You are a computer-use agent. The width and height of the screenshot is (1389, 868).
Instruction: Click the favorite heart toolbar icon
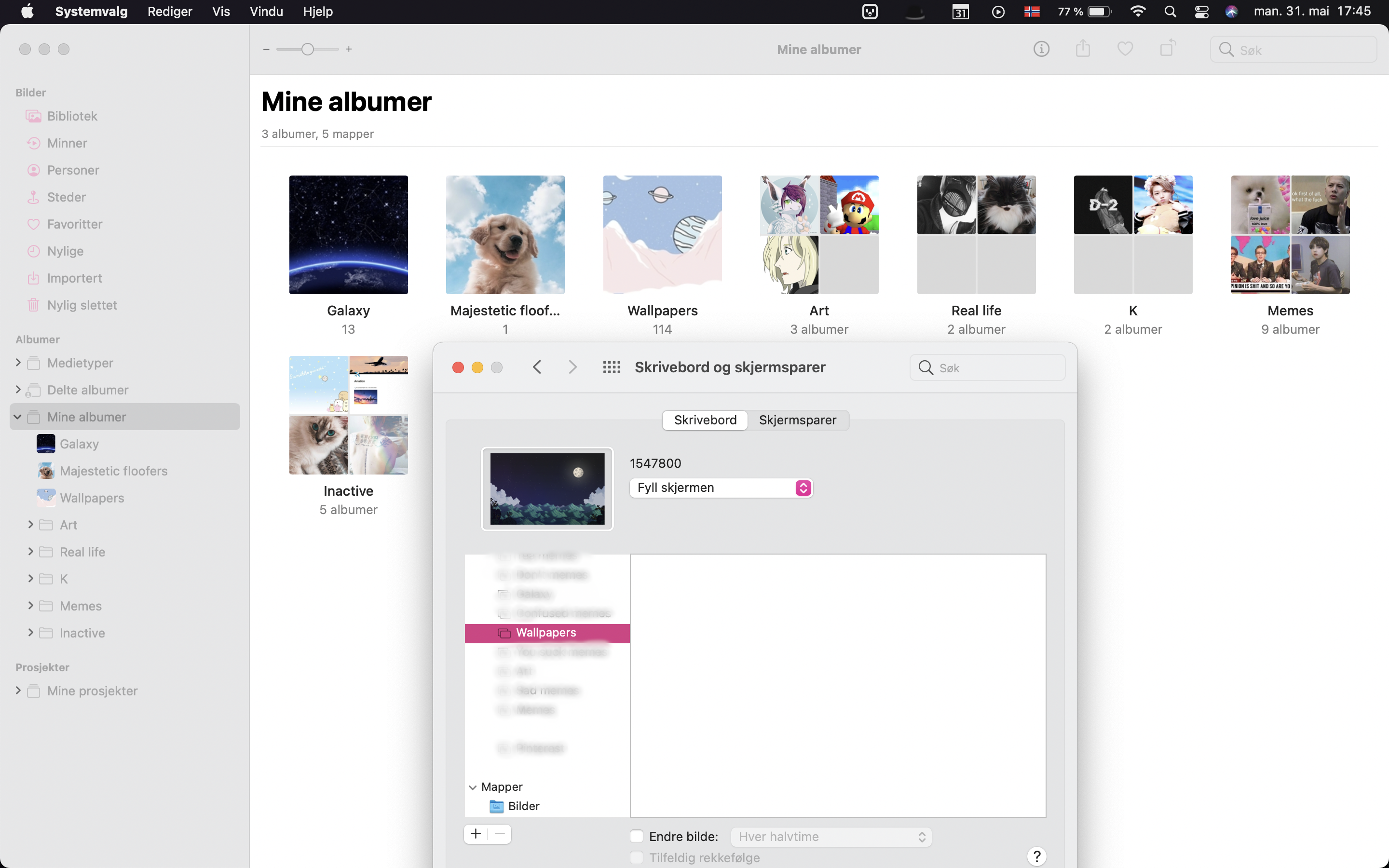(x=1125, y=49)
